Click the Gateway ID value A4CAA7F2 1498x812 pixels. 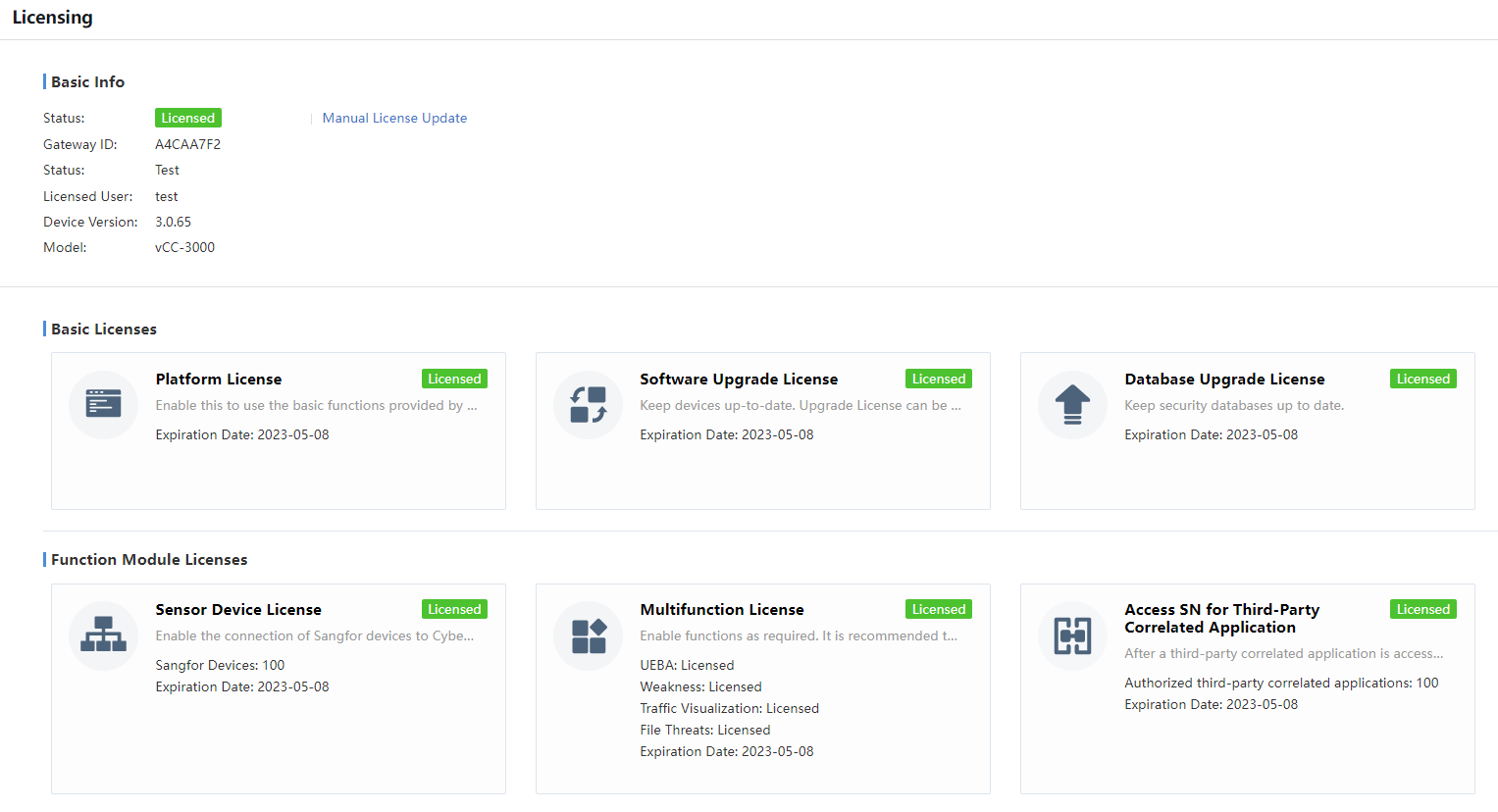pos(187,144)
